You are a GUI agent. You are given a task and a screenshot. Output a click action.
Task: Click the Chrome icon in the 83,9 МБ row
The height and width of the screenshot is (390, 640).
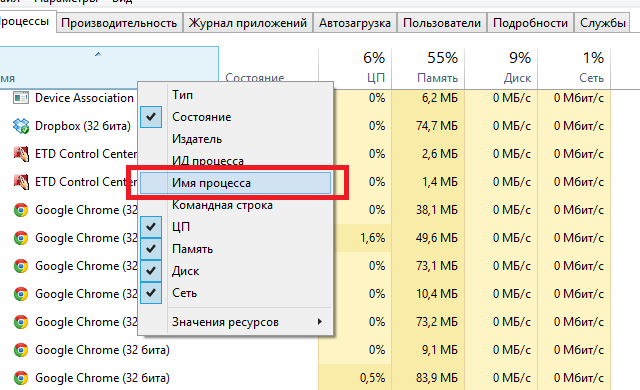(x=21, y=378)
